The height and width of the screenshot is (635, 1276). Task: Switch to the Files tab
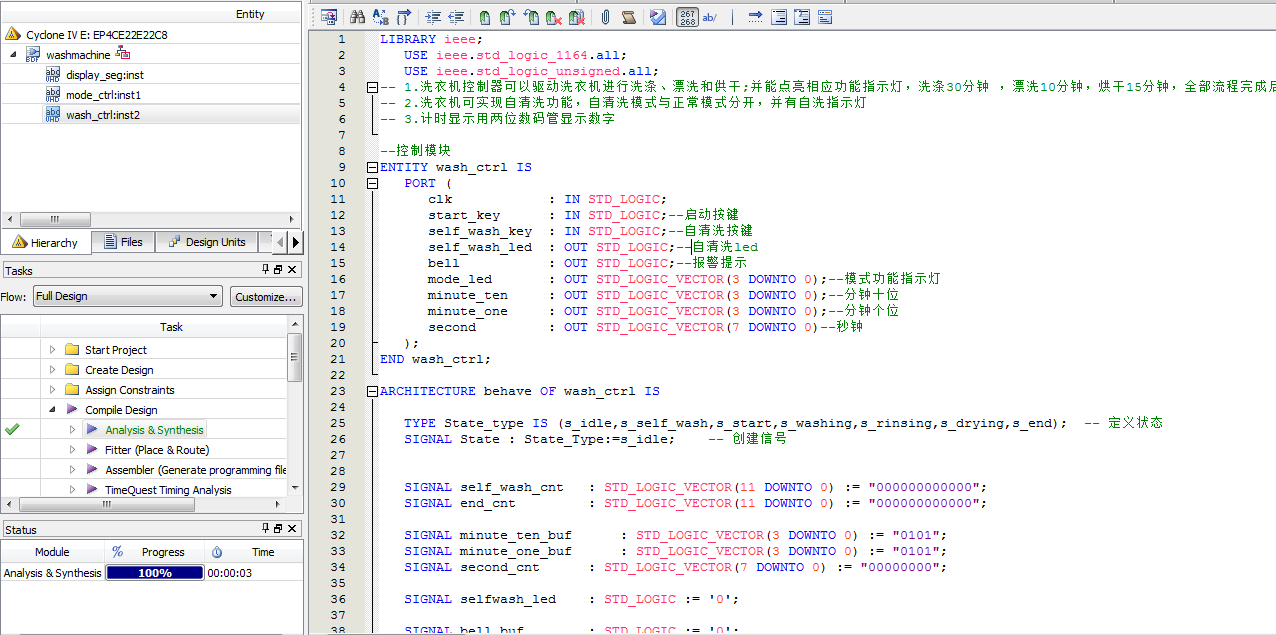tap(121, 242)
